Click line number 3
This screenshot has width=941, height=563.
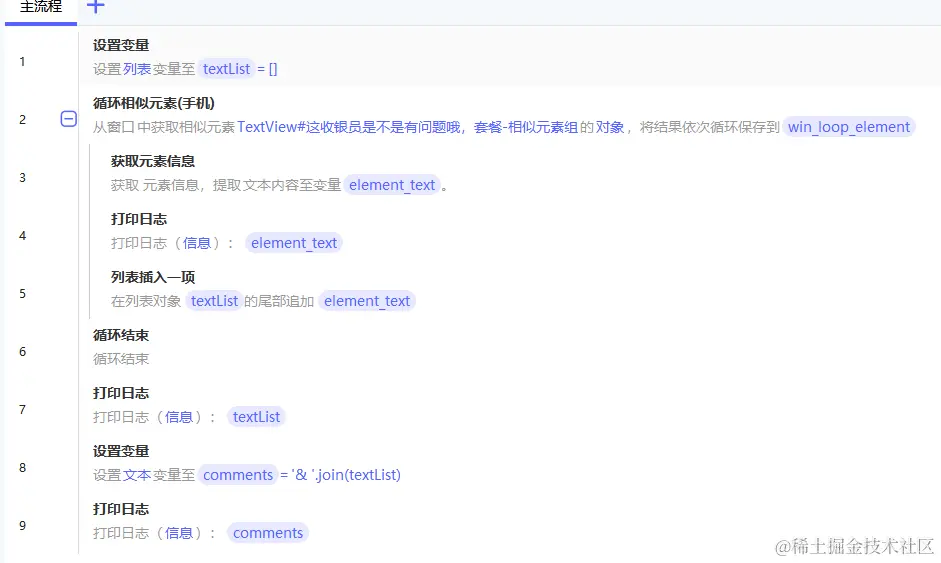(x=22, y=178)
